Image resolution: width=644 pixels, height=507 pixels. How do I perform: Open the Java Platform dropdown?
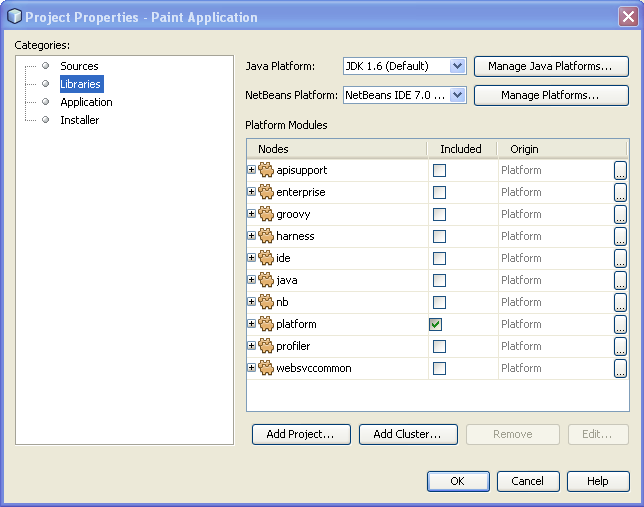click(458, 66)
